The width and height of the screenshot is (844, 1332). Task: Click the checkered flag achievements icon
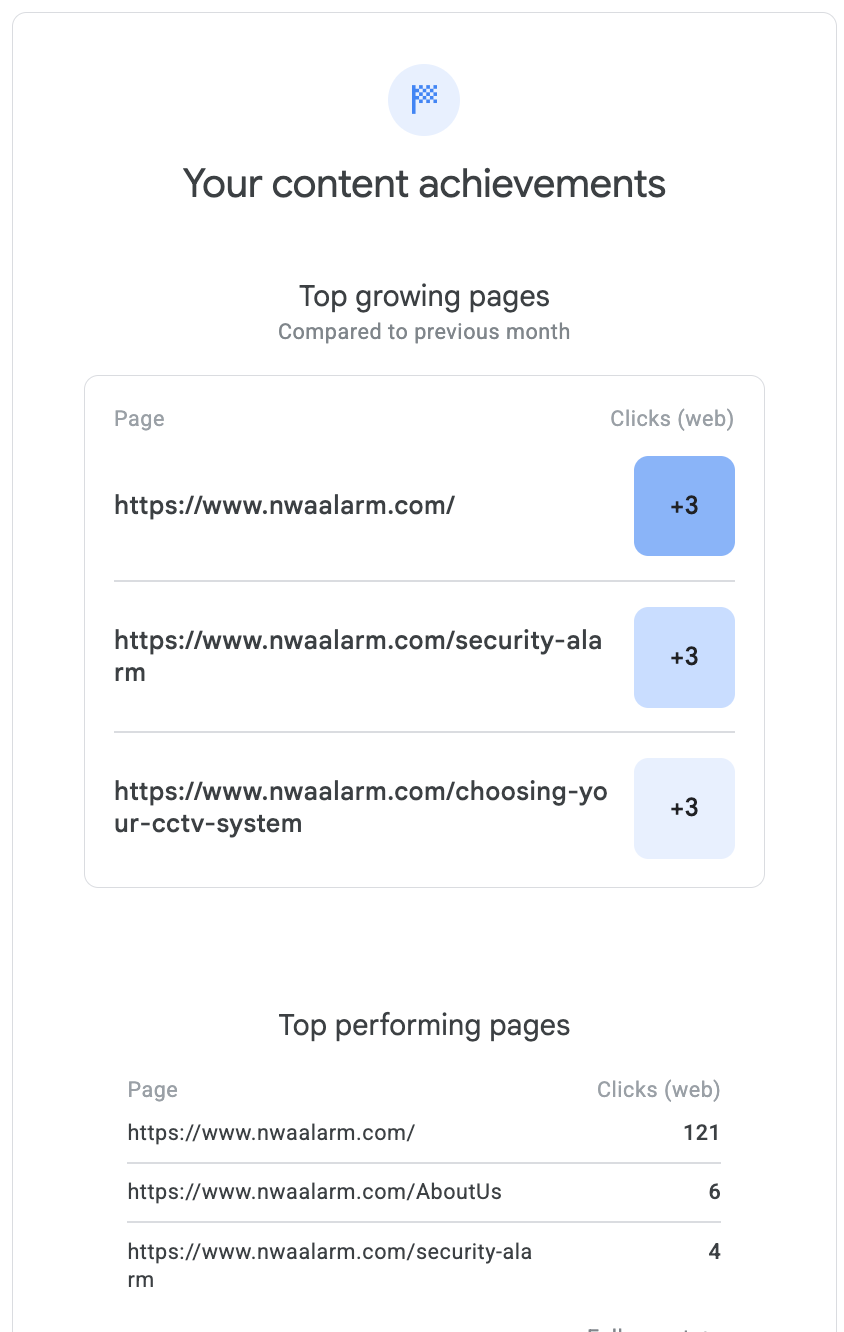[x=424, y=99]
